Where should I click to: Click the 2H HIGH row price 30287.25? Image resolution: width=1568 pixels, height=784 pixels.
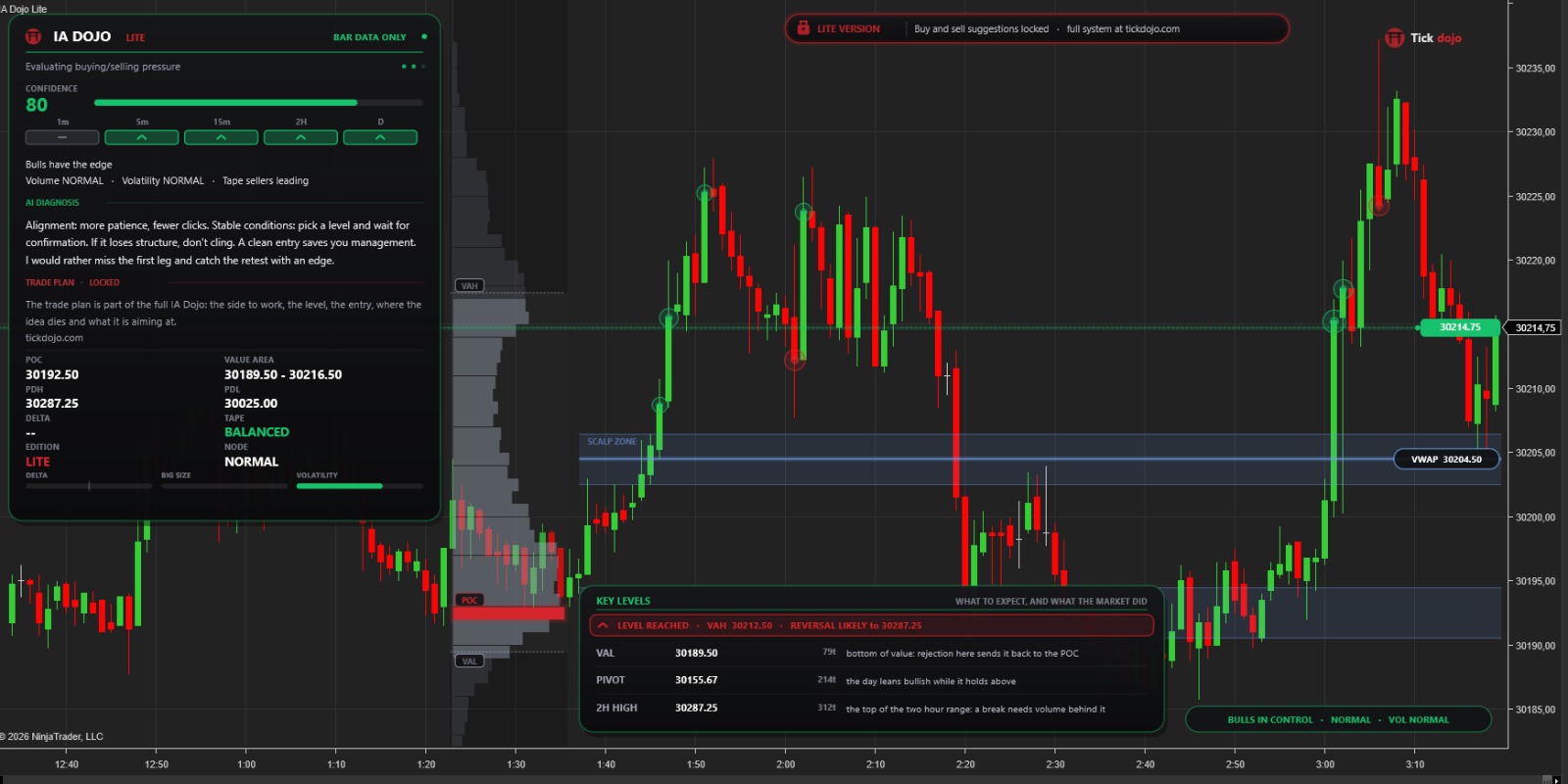tap(696, 708)
